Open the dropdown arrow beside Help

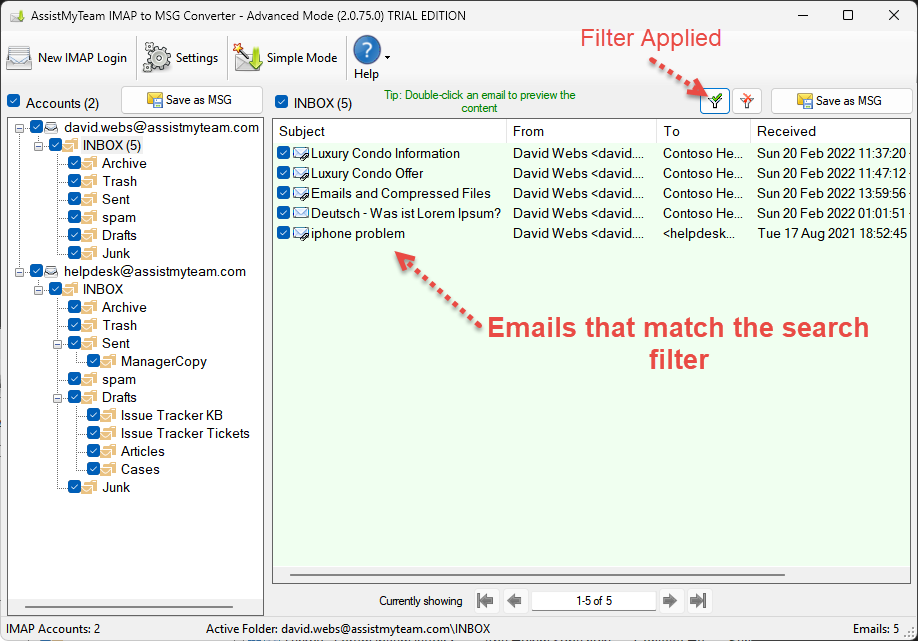pos(387,58)
